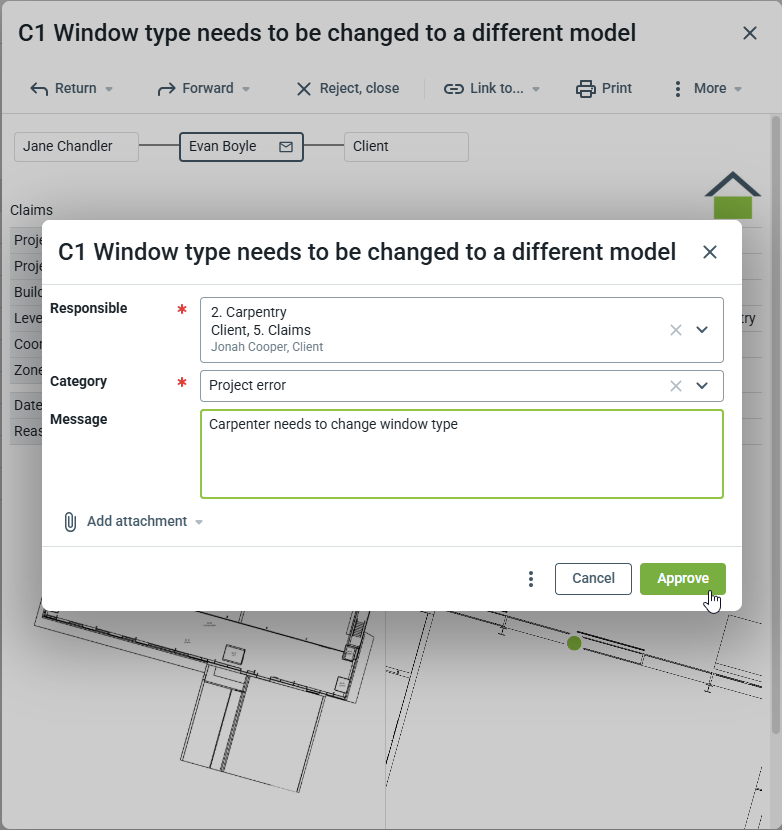Open the More toolbar menu
Image resolution: width=782 pixels, height=830 pixels.
(x=708, y=89)
